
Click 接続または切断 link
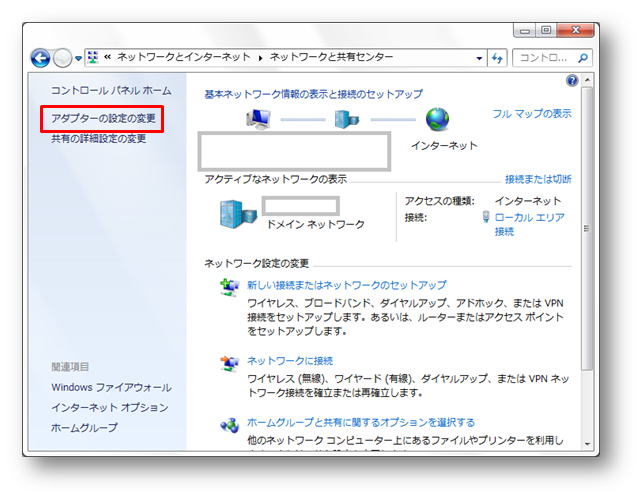[x=538, y=179]
